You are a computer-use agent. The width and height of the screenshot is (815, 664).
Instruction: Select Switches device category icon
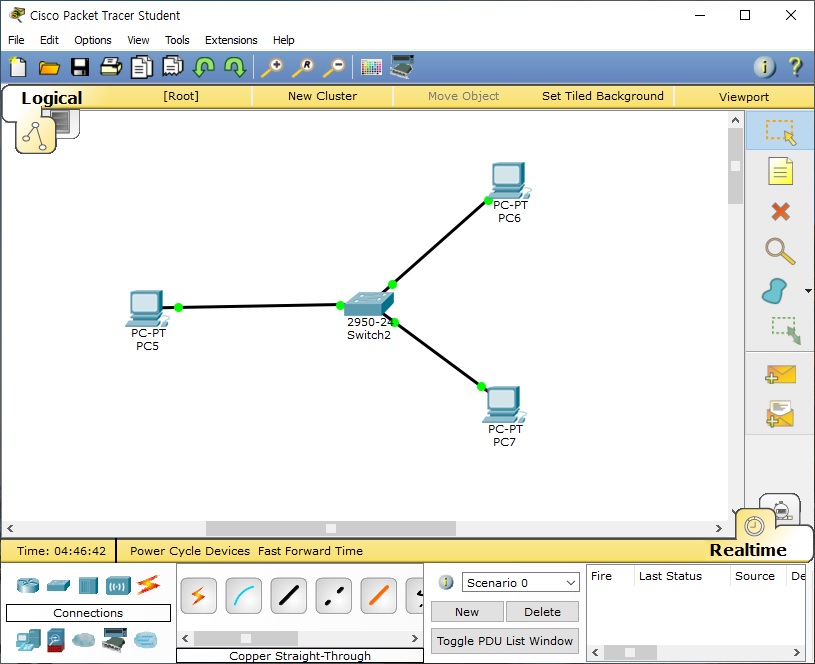pyautogui.click(x=58, y=585)
